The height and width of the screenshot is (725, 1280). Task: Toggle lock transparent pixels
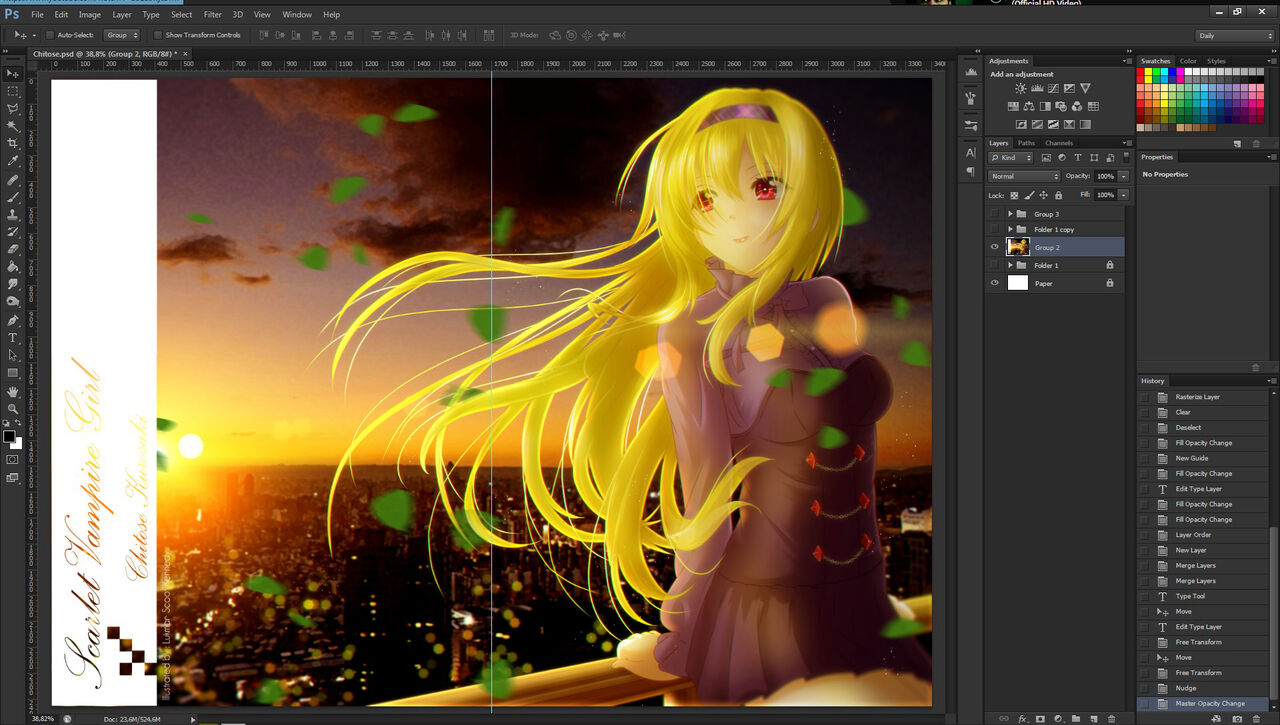[1014, 195]
